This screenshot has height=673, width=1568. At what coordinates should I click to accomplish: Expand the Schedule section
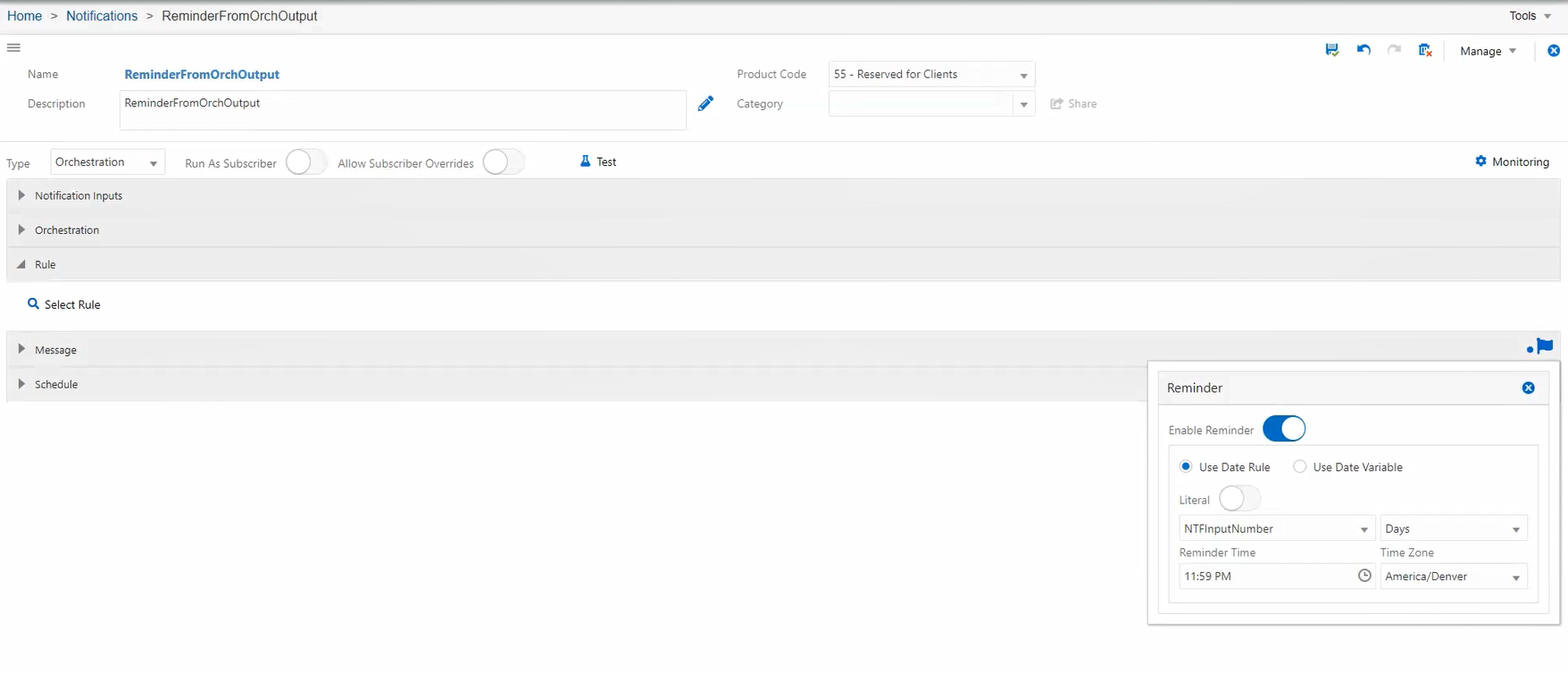click(x=21, y=384)
